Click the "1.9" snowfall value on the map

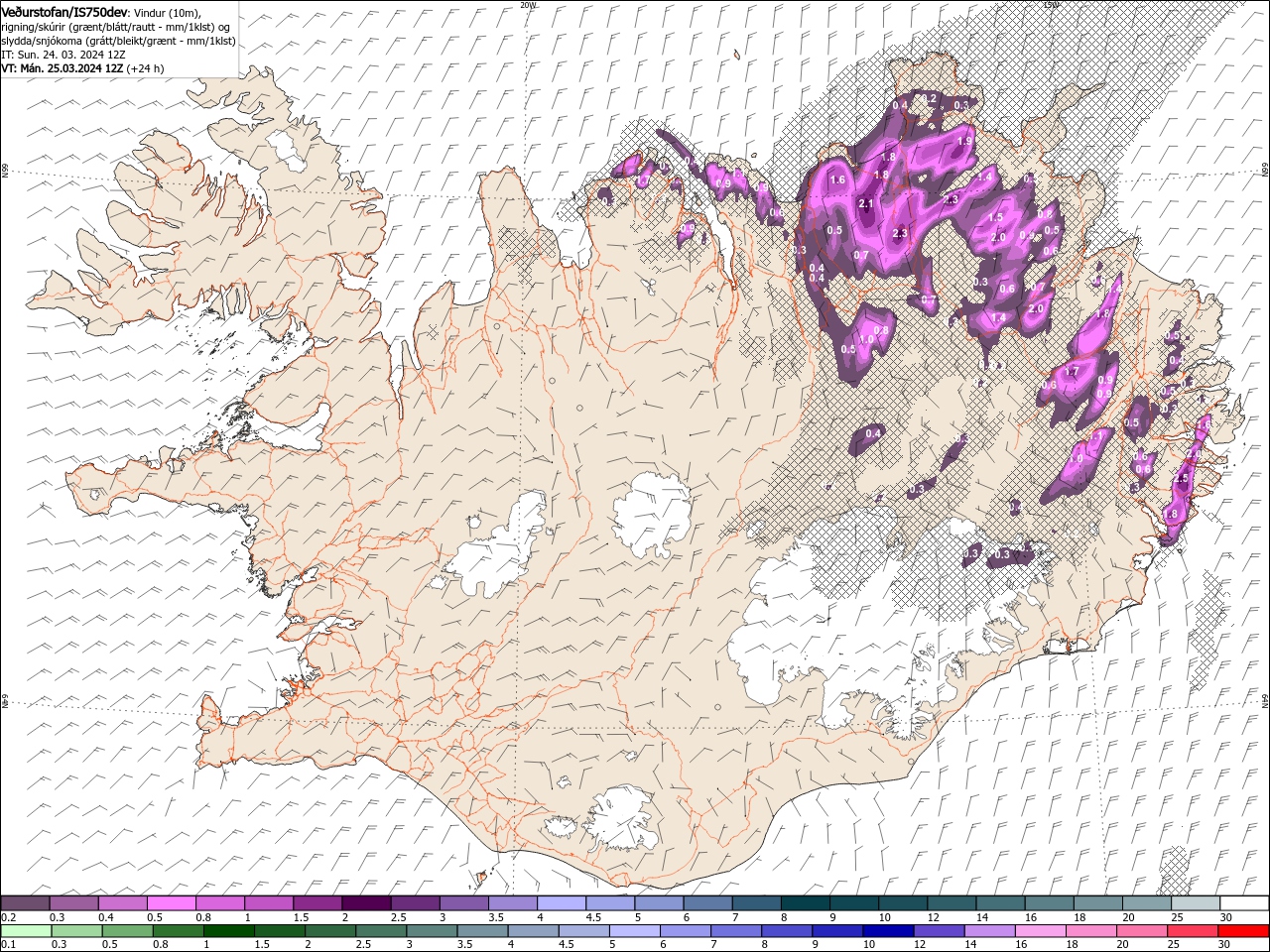tap(964, 142)
